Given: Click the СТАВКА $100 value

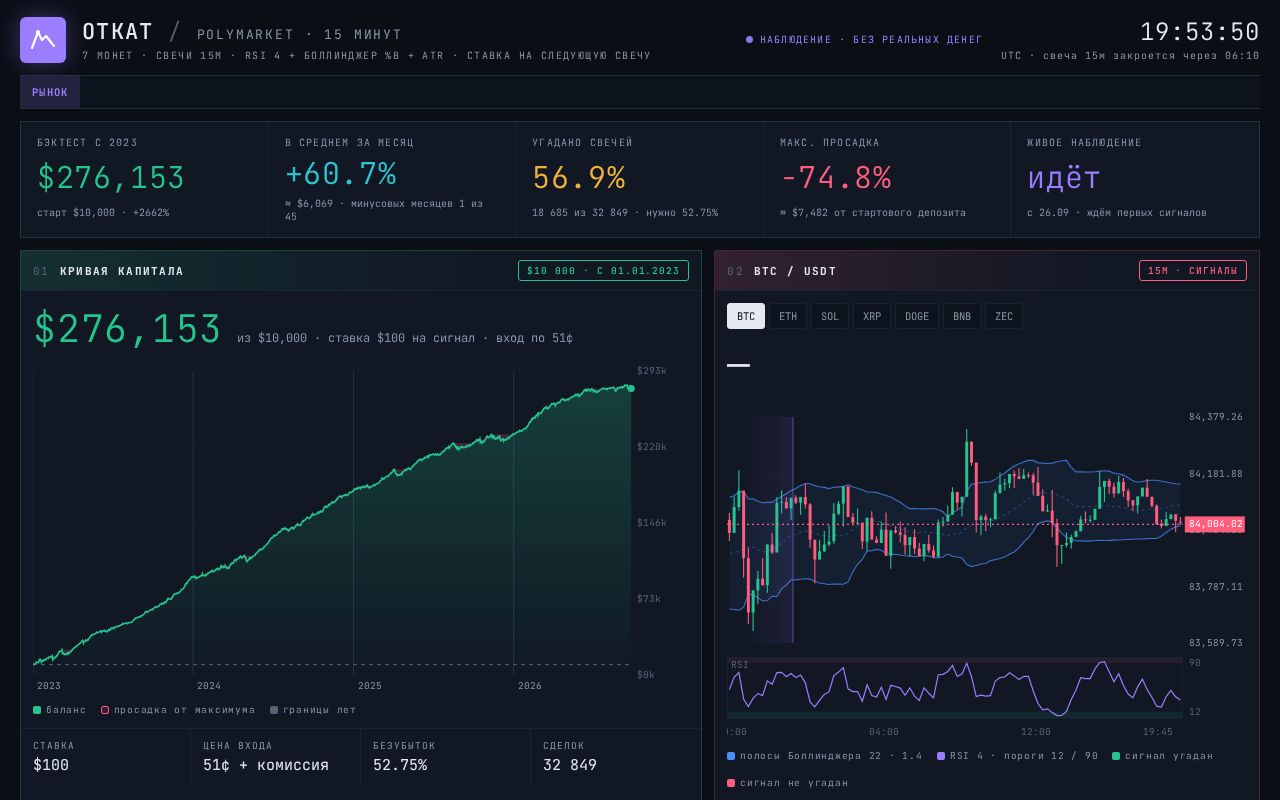Looking at the screenshot, I should 51,765.
